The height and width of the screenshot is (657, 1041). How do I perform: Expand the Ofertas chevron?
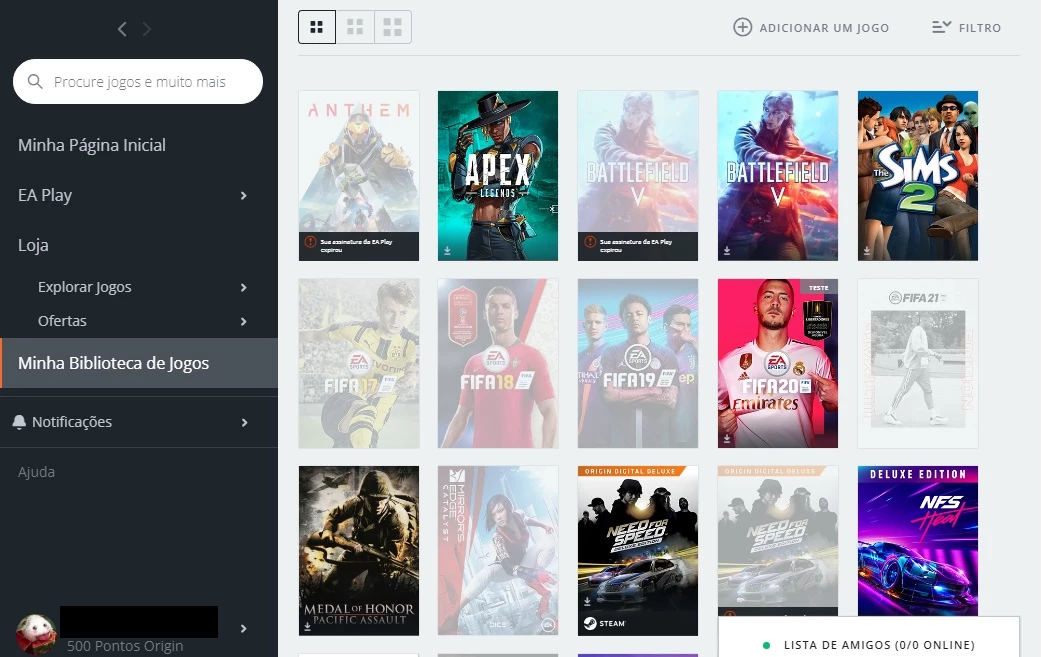244,321
